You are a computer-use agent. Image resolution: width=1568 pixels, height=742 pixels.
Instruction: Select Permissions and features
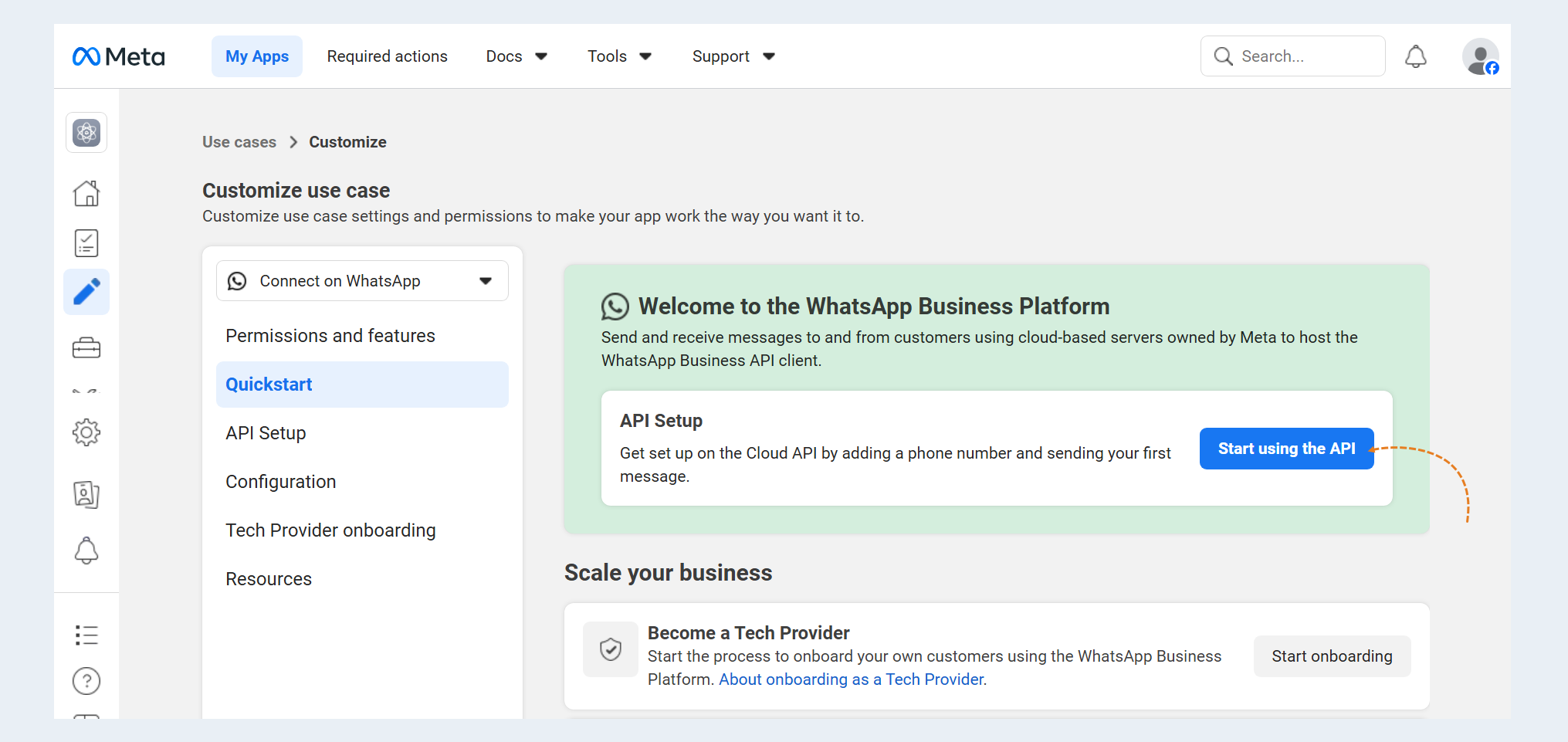[362, 336]
